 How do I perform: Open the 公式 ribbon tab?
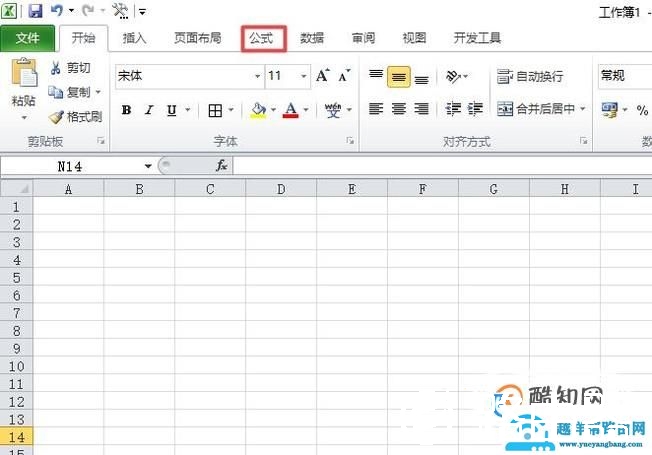pos(263,39)
